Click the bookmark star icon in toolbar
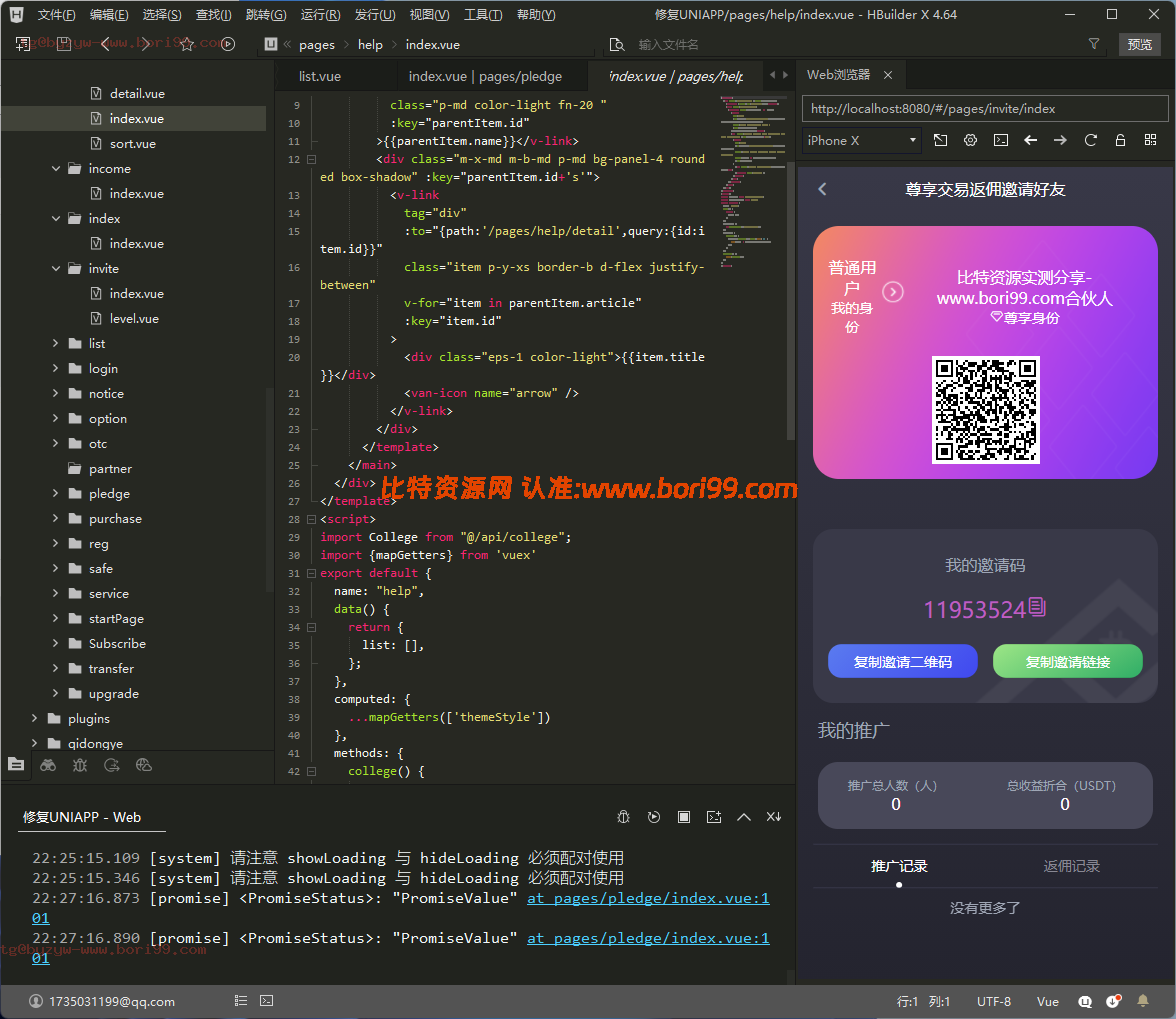This screenshot has width=1176, height=1019. 187,44
